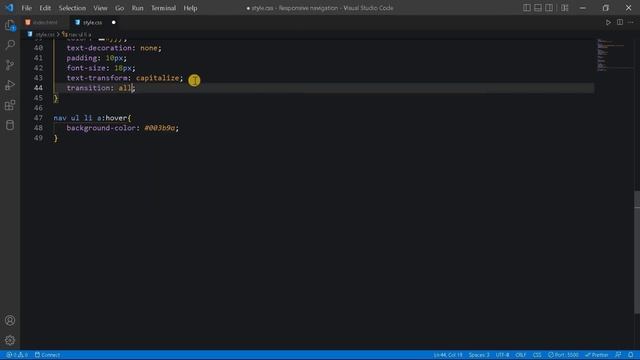640x360 pixels.
Task: Click the text 'text-transform: capitalize;'
Action: pos(125,78)
